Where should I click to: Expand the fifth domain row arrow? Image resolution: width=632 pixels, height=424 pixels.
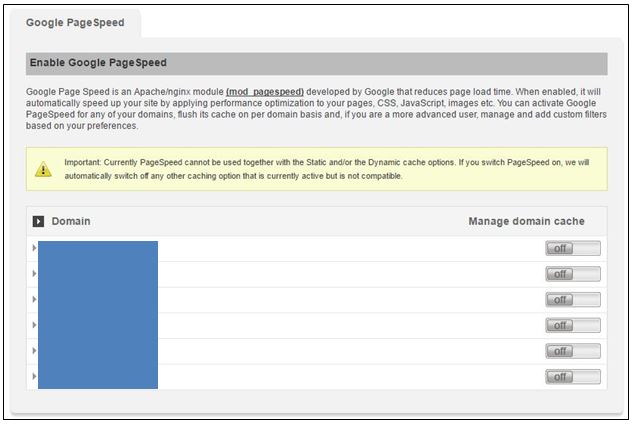coord(34,351)
